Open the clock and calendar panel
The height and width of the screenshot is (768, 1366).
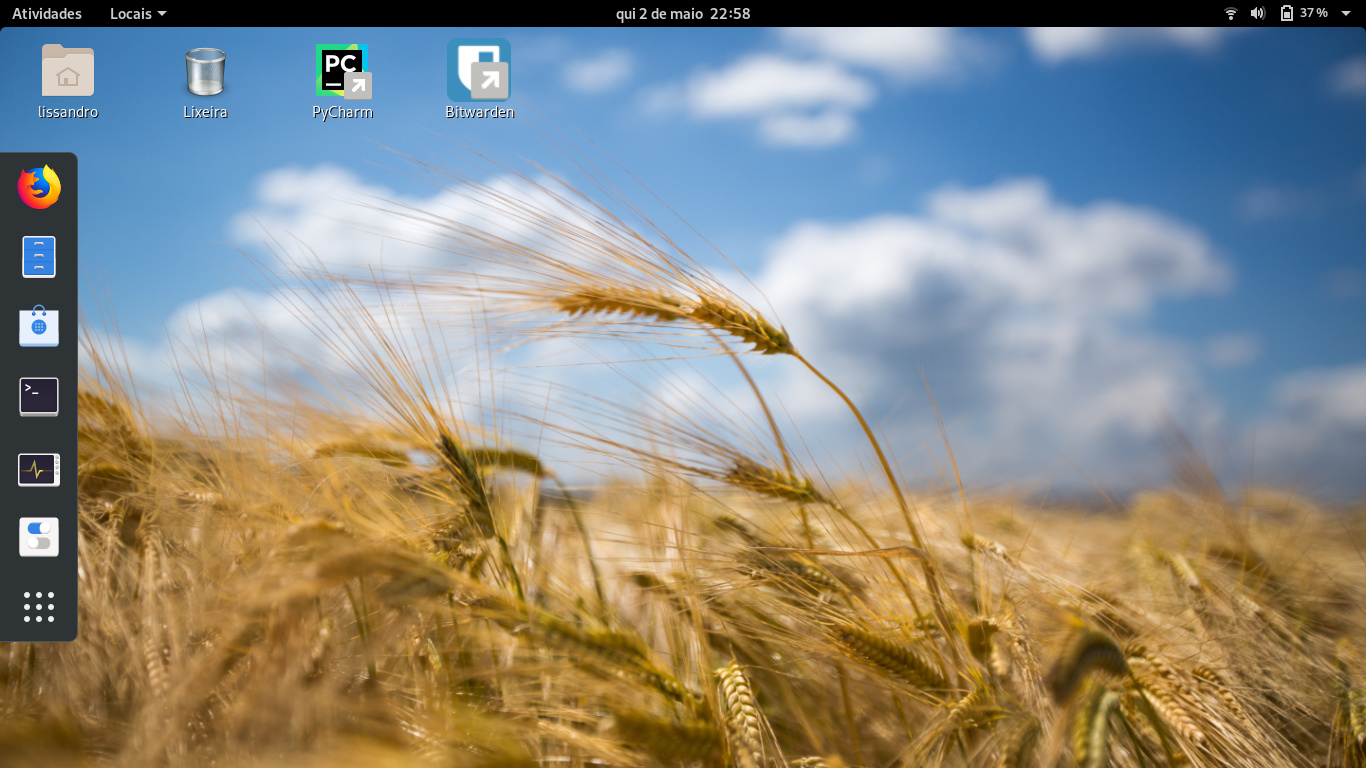(x=683, y=13)
